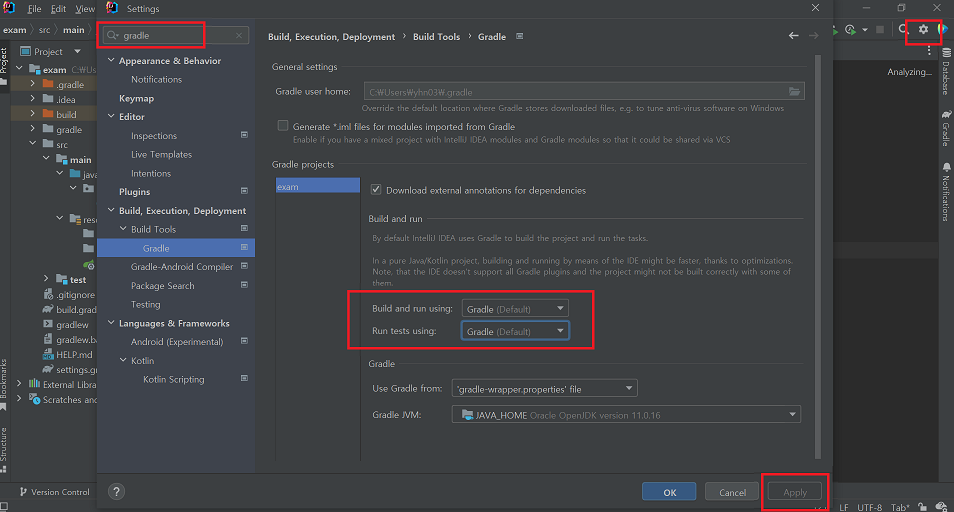Image resolution: width=954 pixels, height=512 pixels.
Task: Enable Generate *.iml files checkbox
Action: pos(283,126)
